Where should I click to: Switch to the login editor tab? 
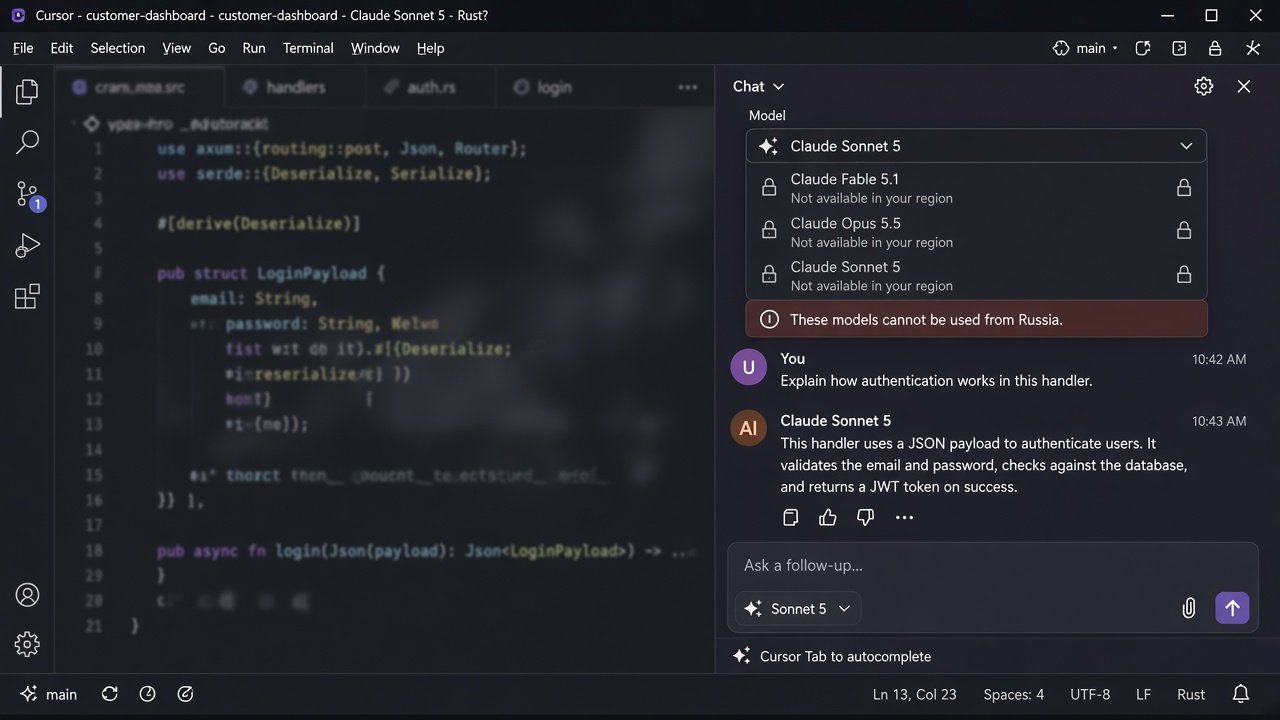click(553, 88)
